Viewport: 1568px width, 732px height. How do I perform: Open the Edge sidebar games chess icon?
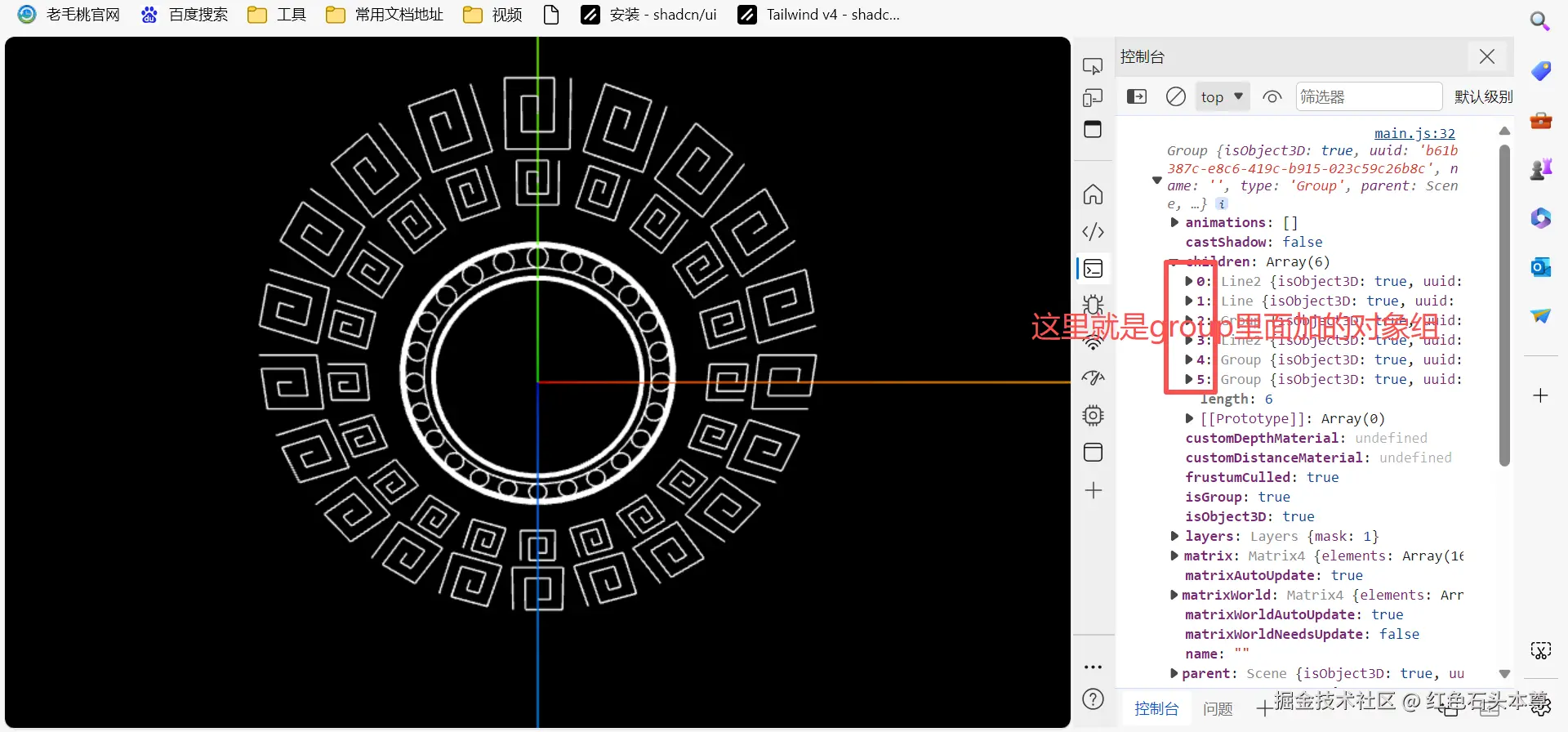pyautogui.click(x=1540, y=169)
